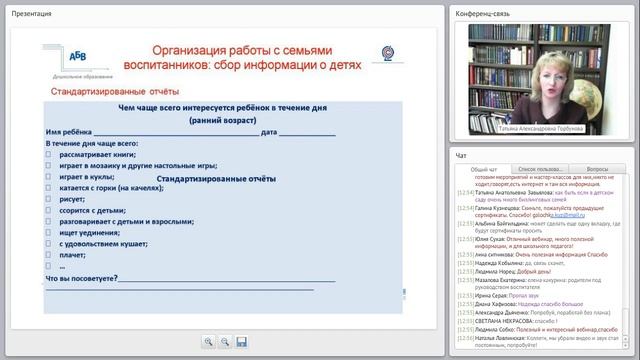The width and height of the screenshot is (640, 360).
Task: Click the presenter's webcam video
Action: pyautogui.click(x=539, y=79)
